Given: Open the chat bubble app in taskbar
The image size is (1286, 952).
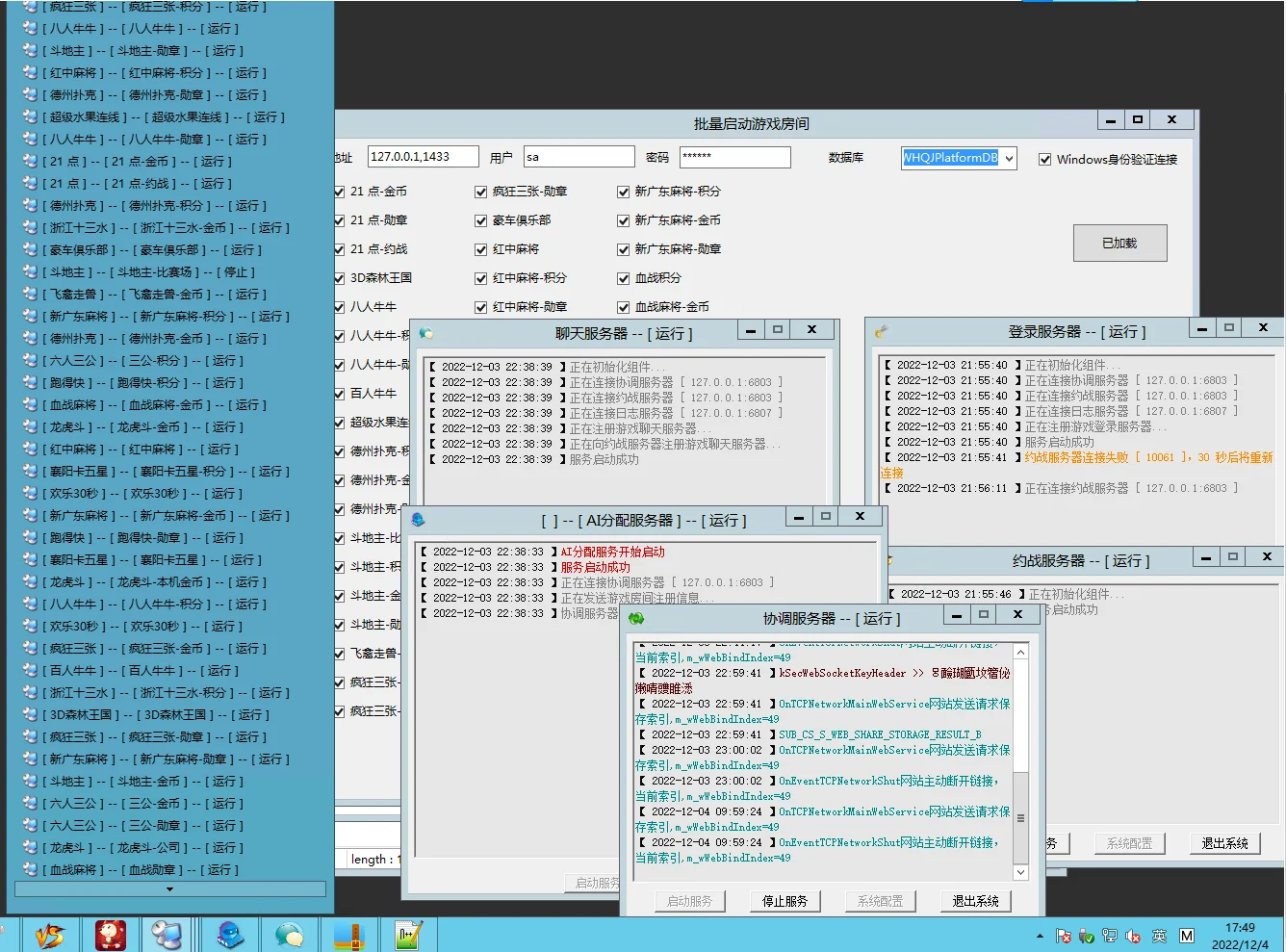Looking at the screenshot, I should point(289,935).
